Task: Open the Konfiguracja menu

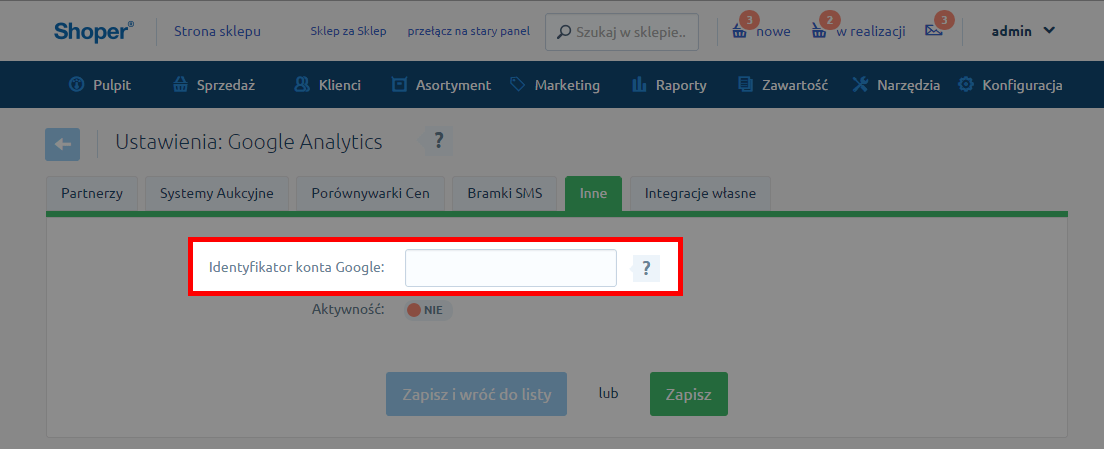Action: tap(1010, 85)
